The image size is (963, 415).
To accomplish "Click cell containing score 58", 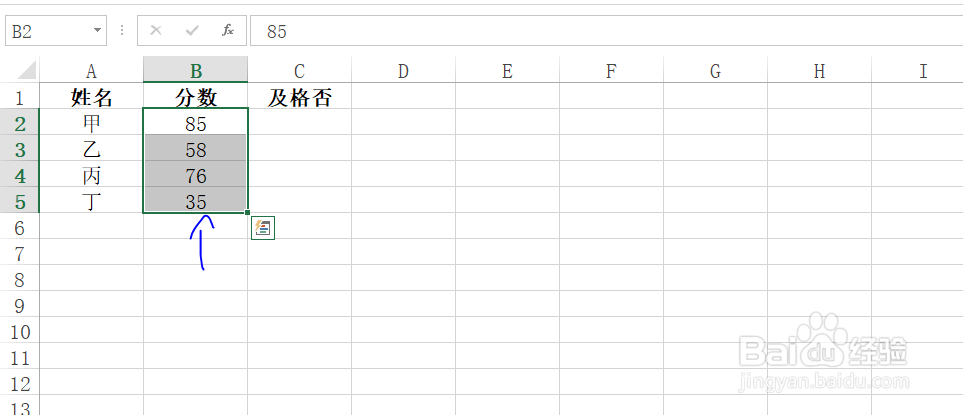I will (x=196, y=148).
